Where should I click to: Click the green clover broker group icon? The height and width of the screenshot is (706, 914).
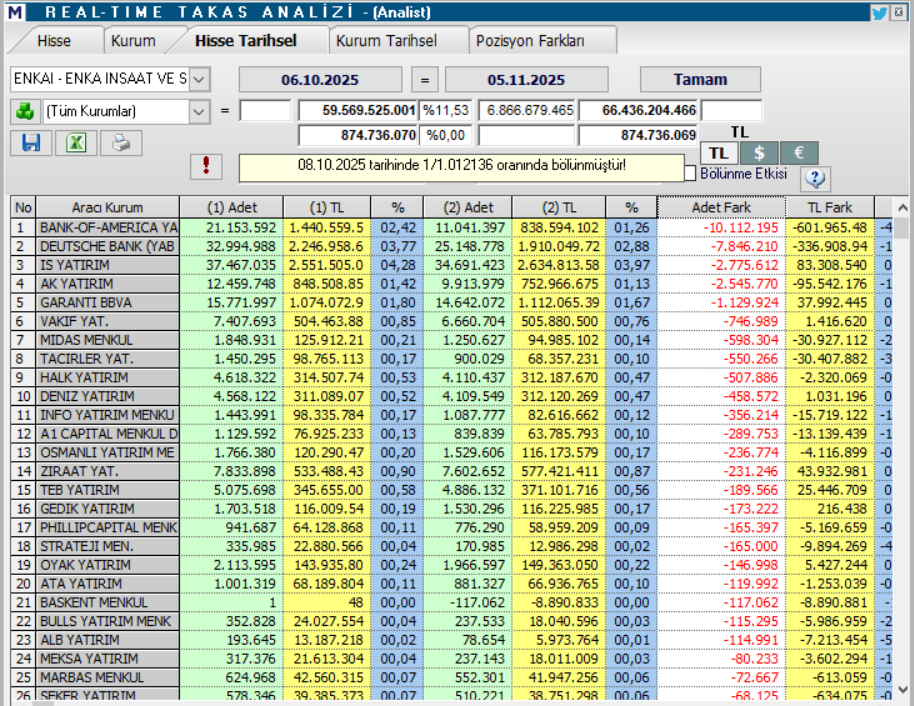tap(23, 111)
